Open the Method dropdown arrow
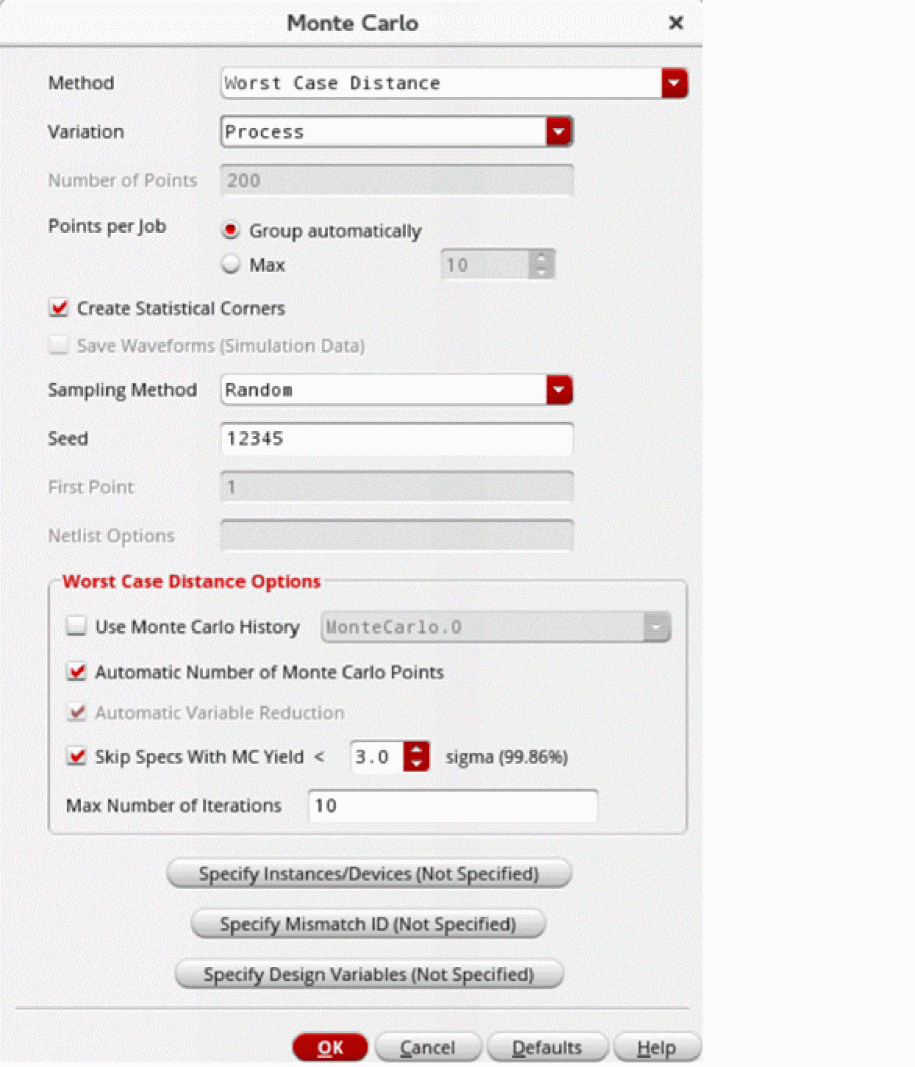The image size is (915, 1067). (x=674, y=83)
